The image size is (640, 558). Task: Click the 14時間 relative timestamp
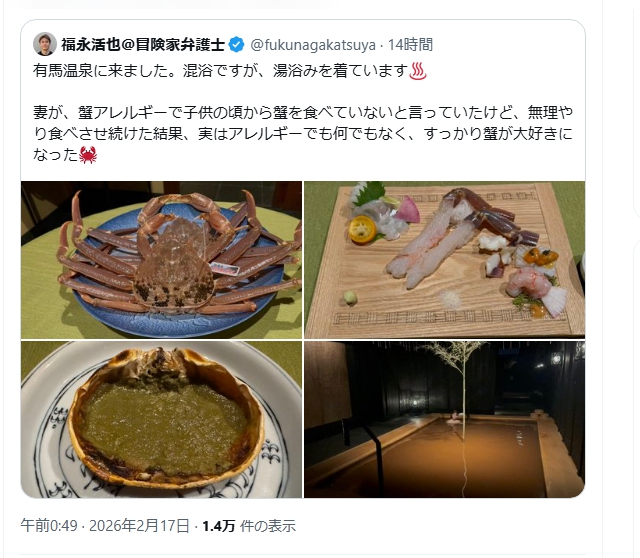point(410,44)
